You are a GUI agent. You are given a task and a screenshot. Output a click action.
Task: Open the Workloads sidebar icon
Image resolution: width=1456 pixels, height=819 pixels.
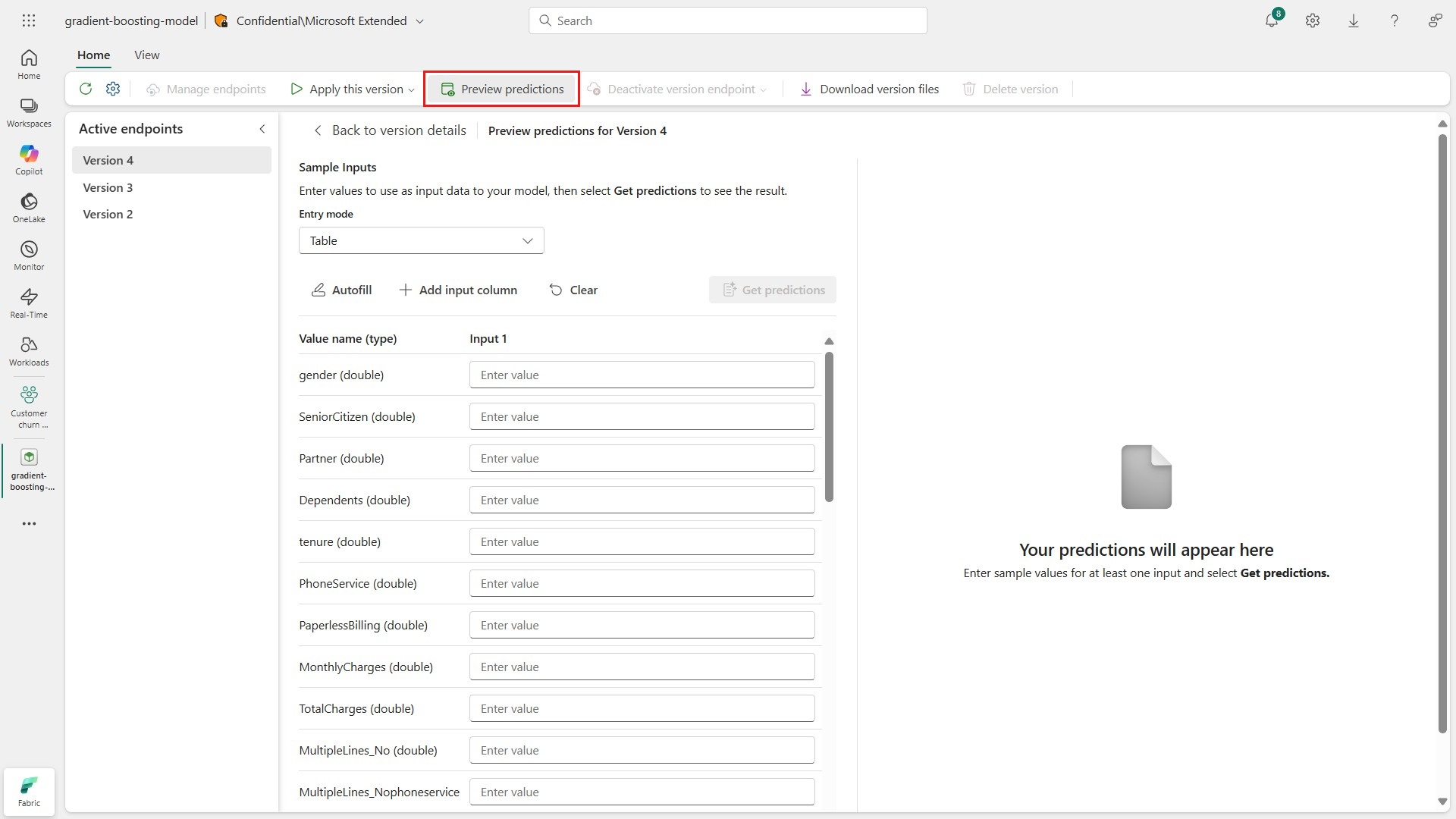(x=29, y=350)
